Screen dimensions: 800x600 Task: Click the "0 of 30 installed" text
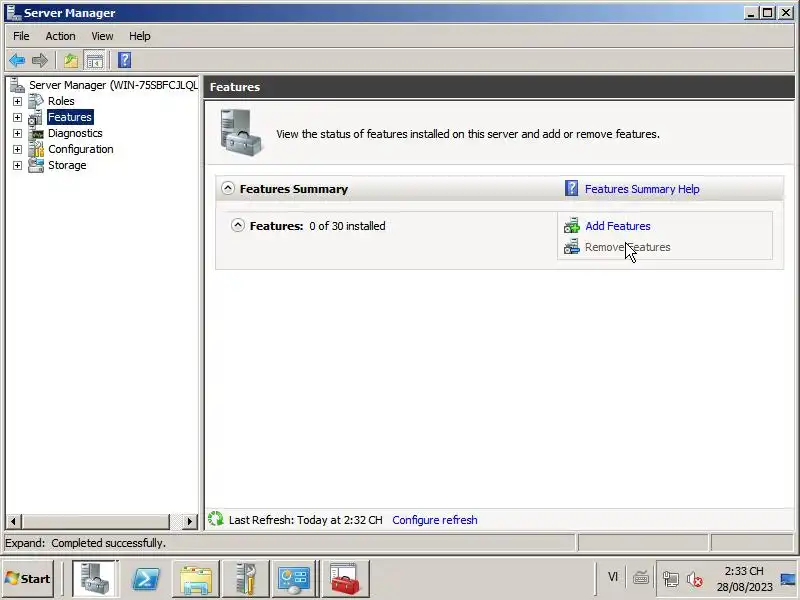tap(347, 226)
